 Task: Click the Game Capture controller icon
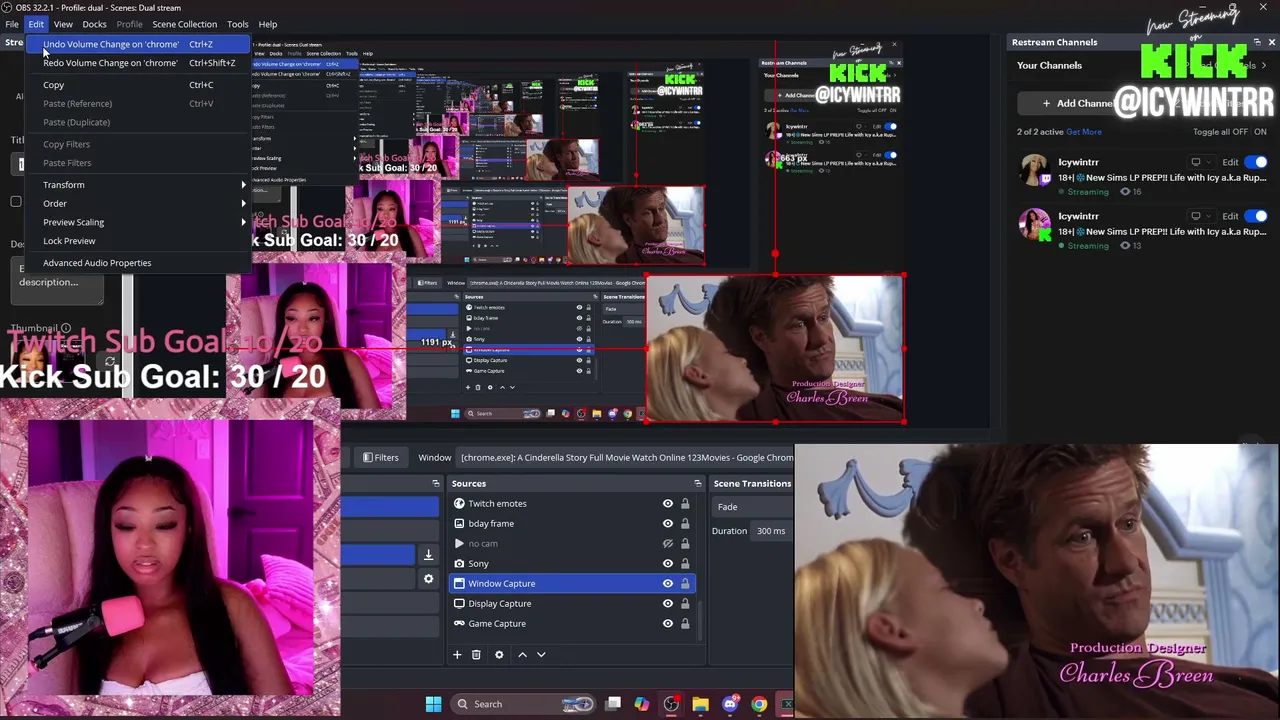(459, 624)
